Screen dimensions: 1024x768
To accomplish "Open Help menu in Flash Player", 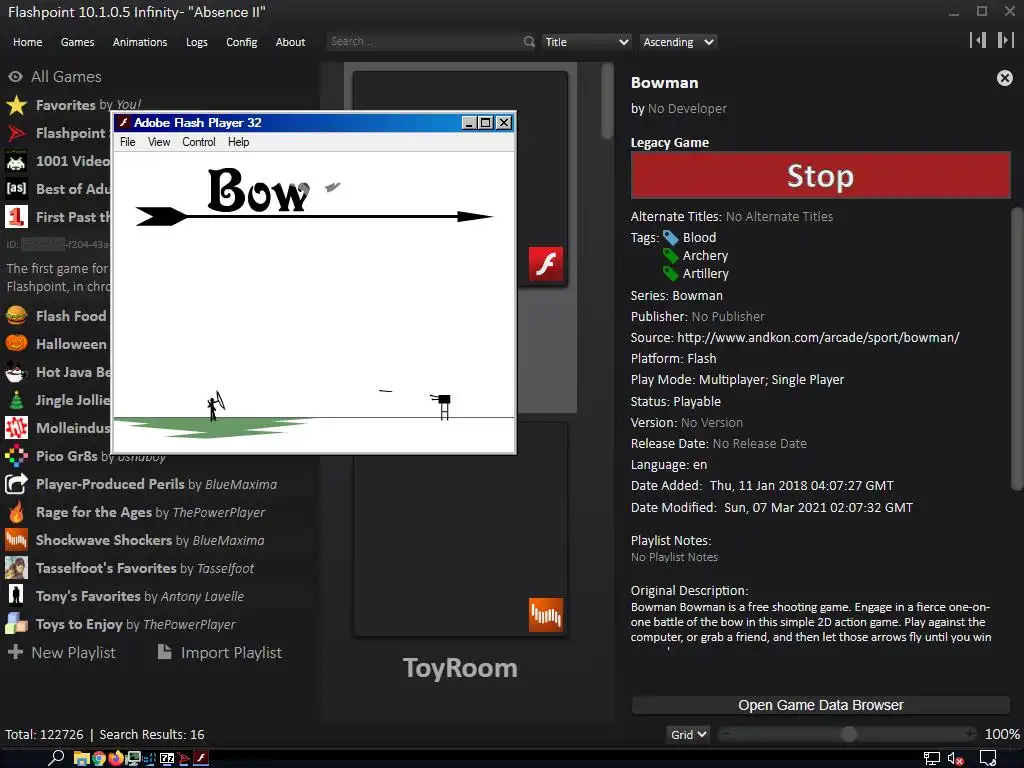I will [x=238, y=142].
